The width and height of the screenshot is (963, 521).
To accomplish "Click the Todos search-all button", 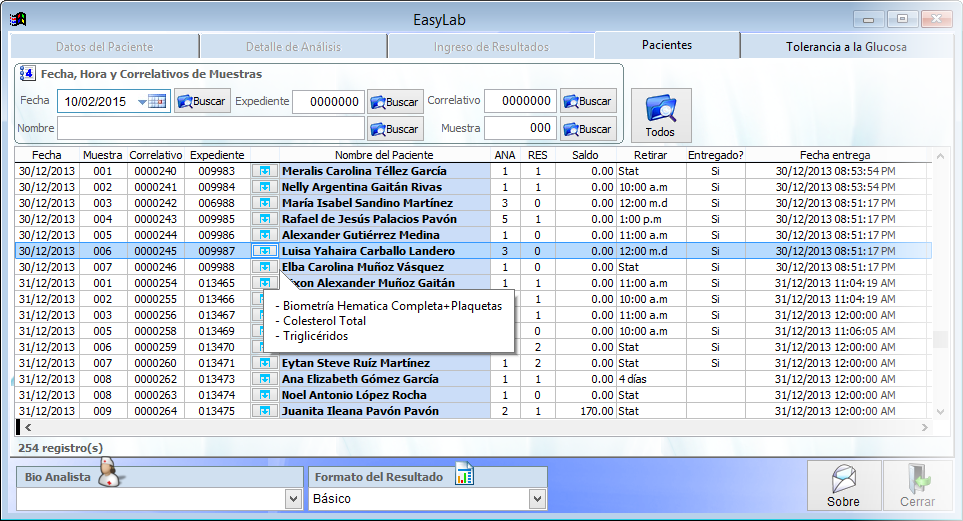I will pyautogui.click(x=660, y=115).
